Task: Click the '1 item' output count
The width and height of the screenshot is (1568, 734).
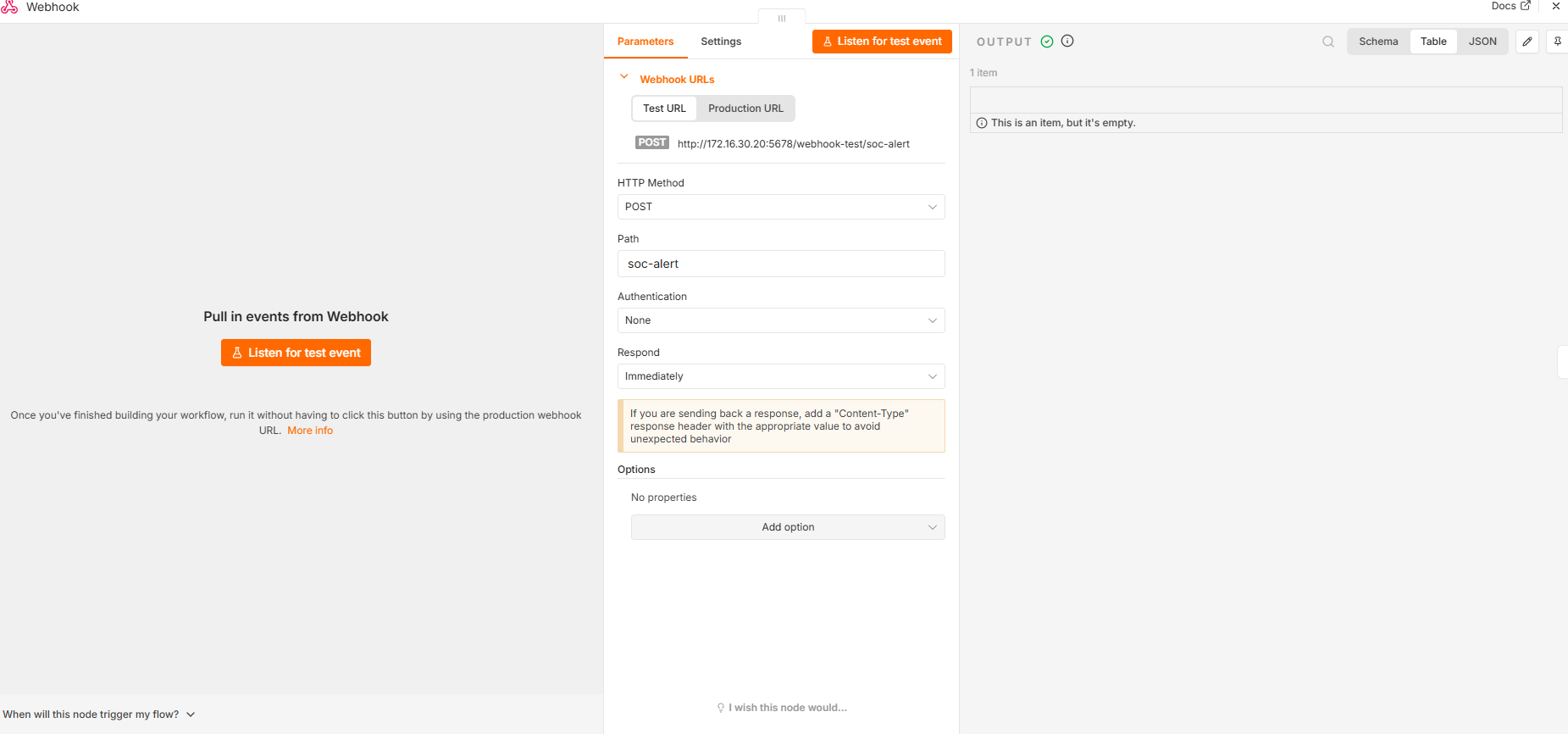Action: [x=983, y=73]
